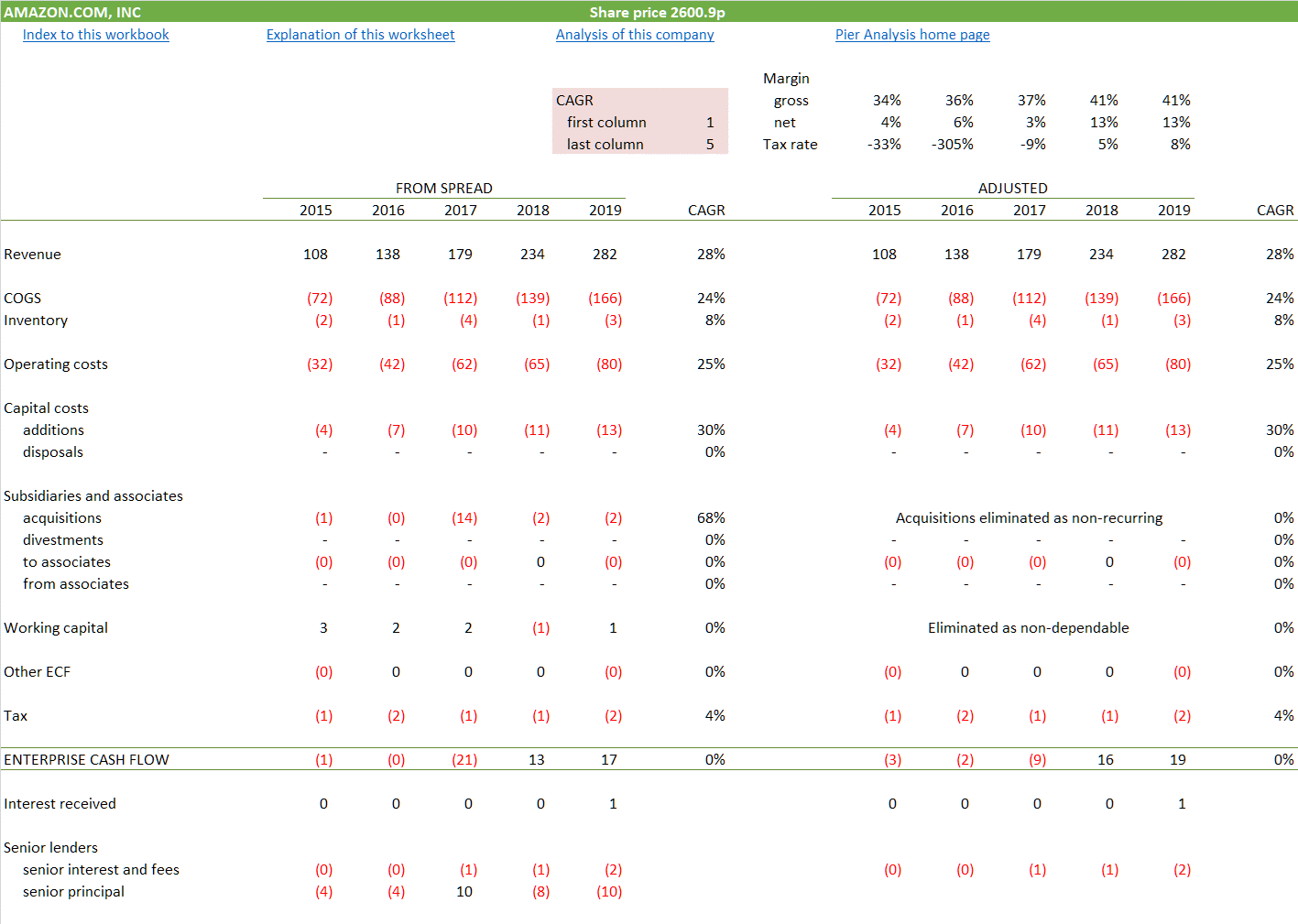Select the From Spread 2017 enterprise cash flow (21)
1298x924 pixels.
coord(464,760)
